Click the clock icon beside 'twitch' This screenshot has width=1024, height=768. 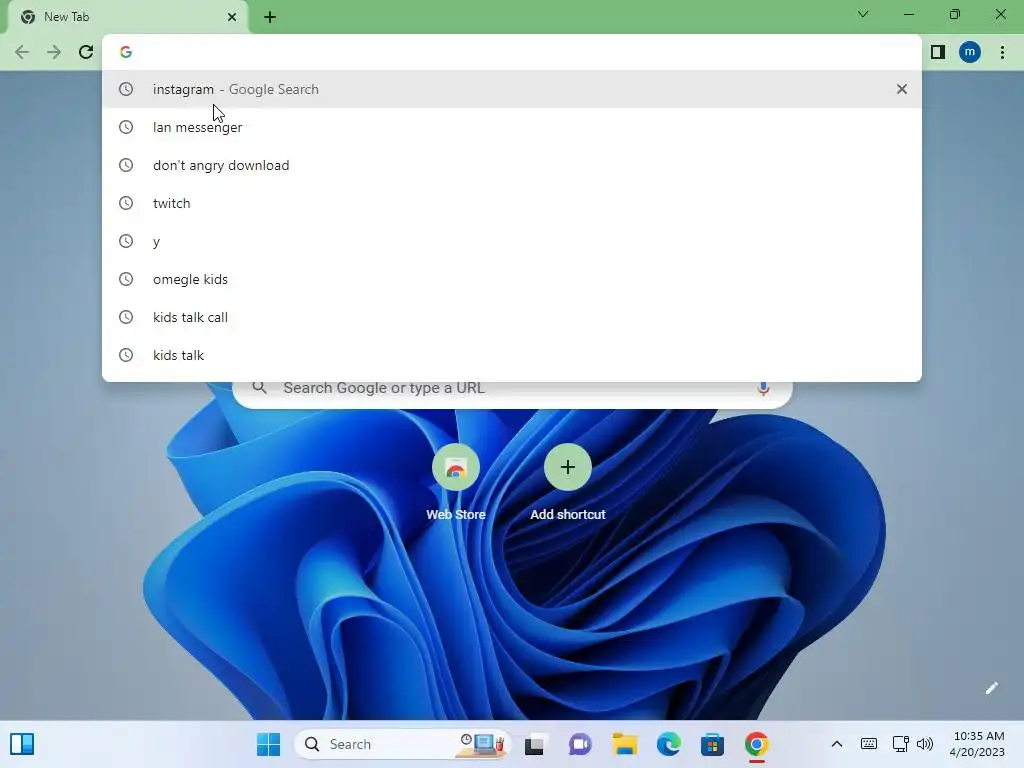126,203
